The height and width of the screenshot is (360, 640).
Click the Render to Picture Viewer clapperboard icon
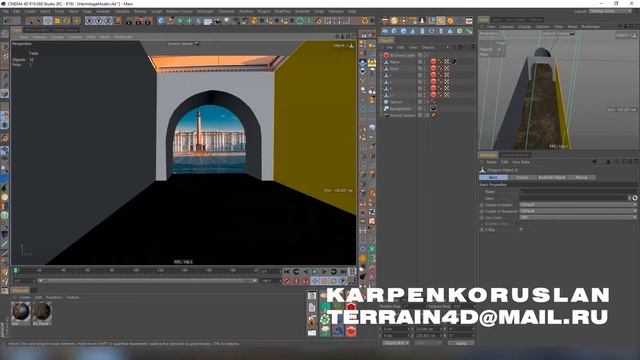click(x=139, y=21)
